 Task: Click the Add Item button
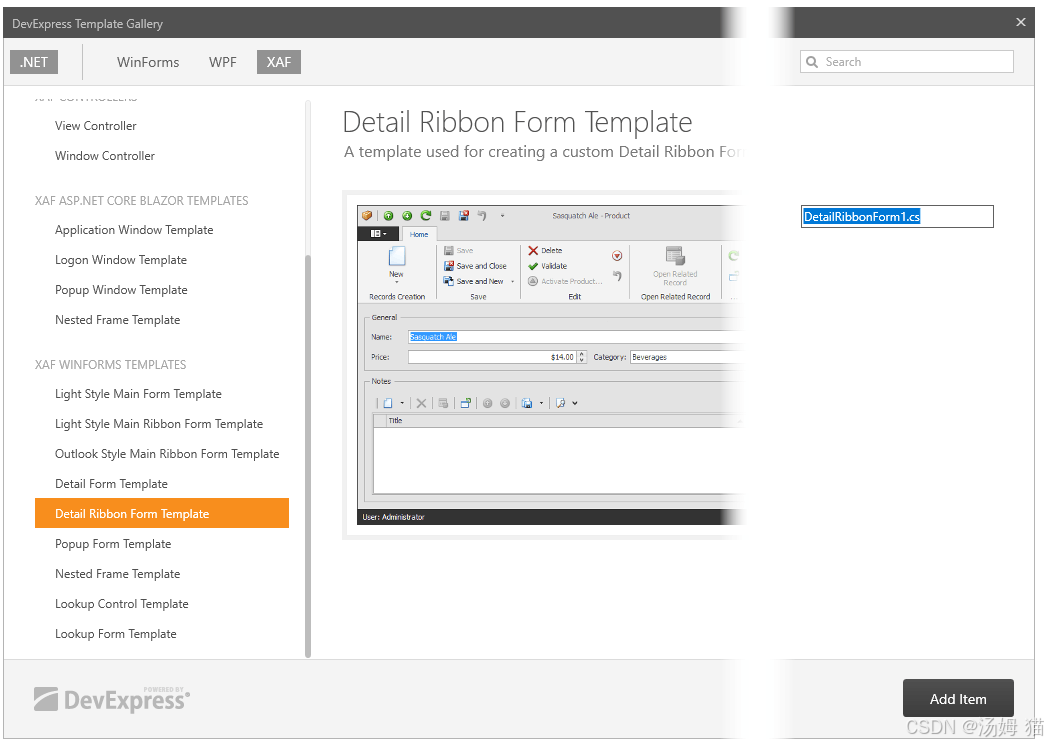(x=958, y=699)
